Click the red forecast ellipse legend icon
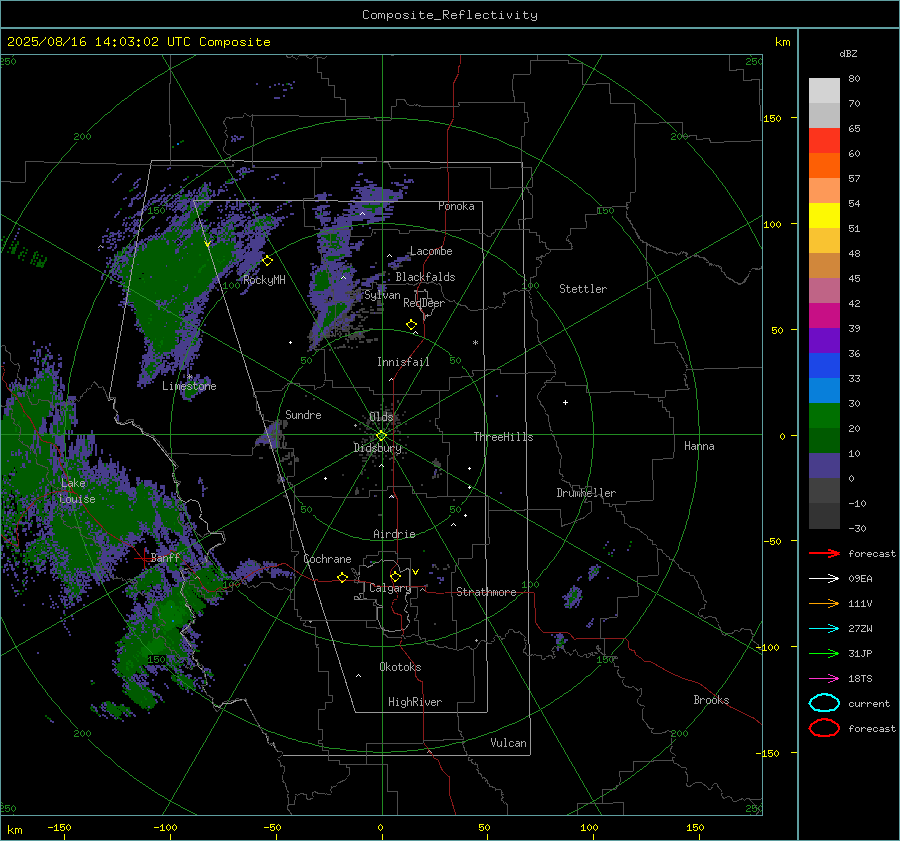 point(824,728)
